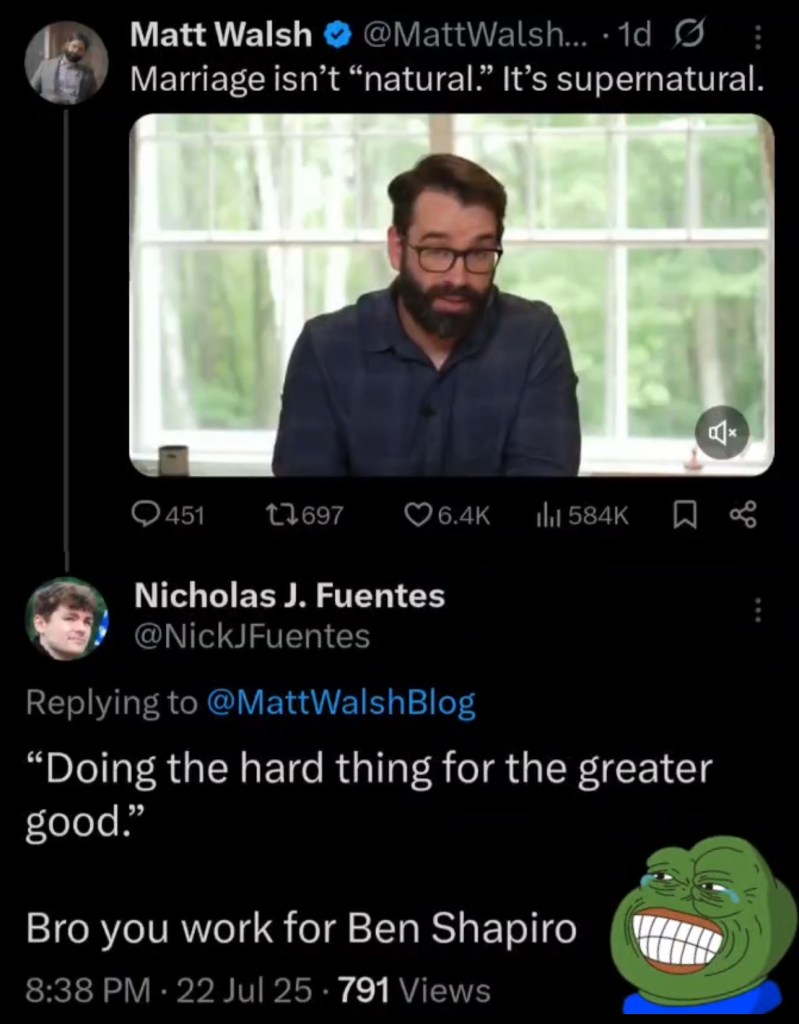
Task: Click the verified badge beside Matt Walsh
Action: click(x=338, y=36)
